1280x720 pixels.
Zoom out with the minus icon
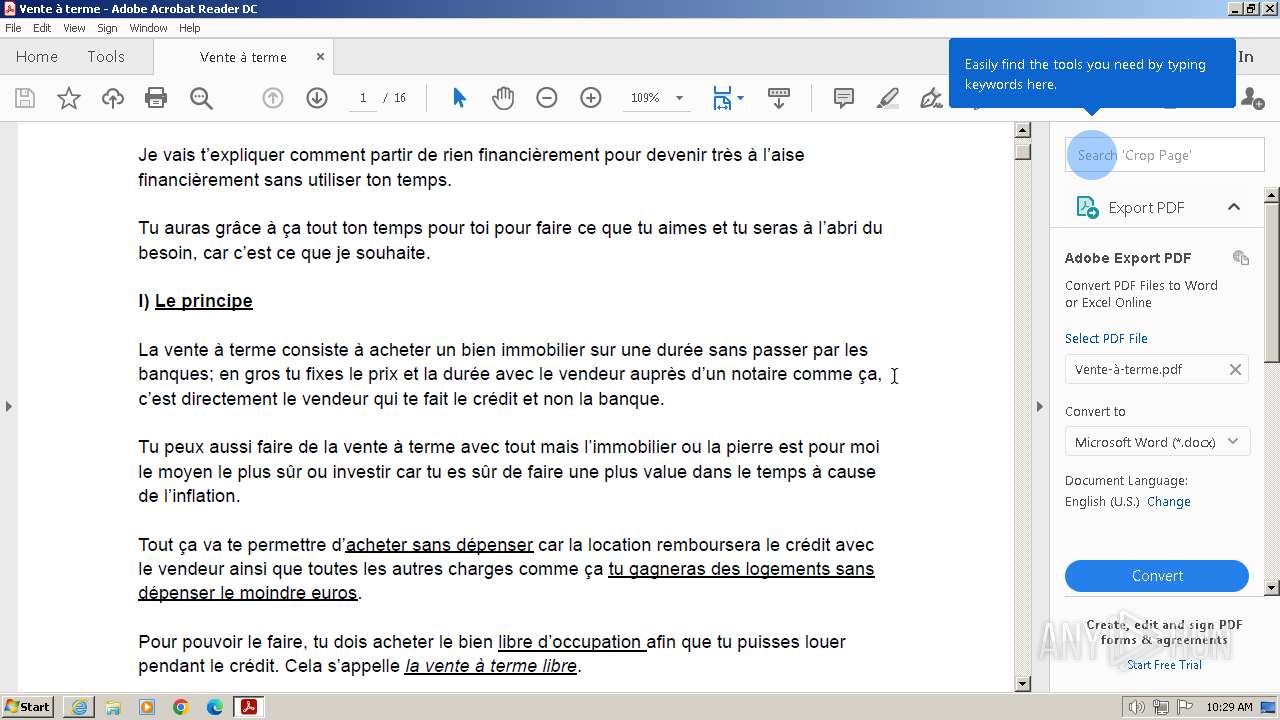click(546, 98)
